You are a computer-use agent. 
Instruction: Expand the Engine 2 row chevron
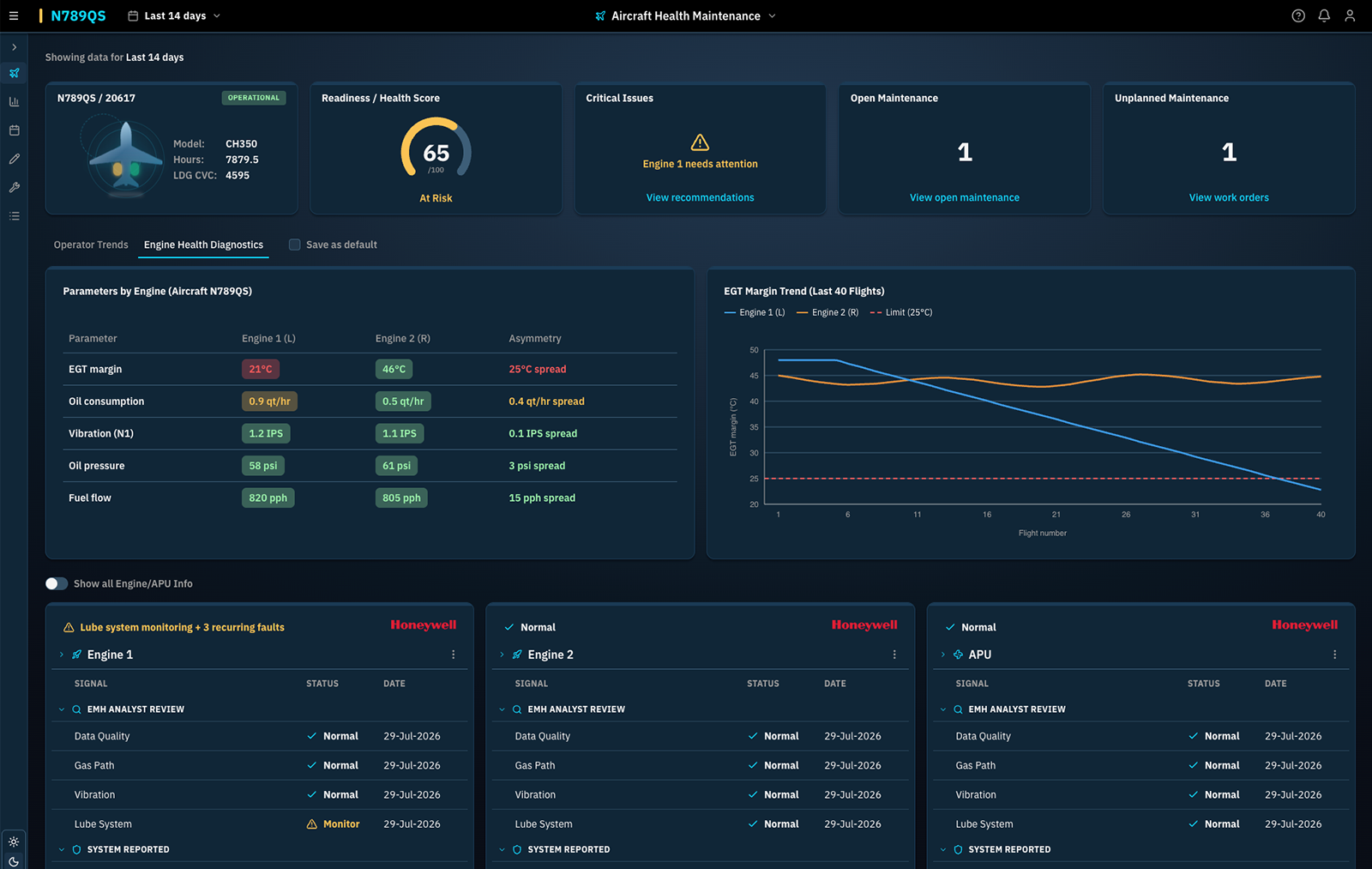click(502, 655)
